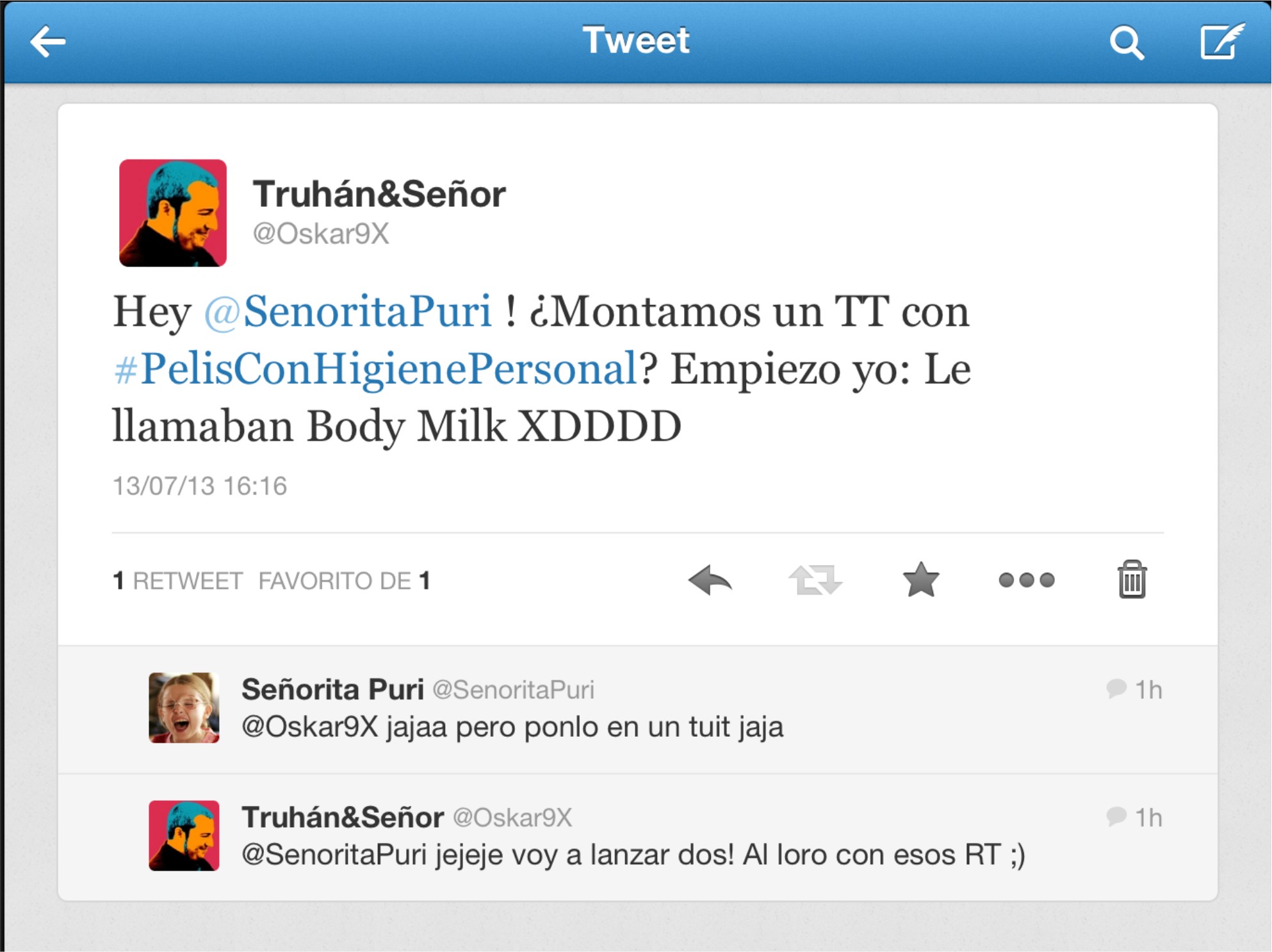Viewport: 1272px width, 952px height.
Task: Reply to the tweet with arrow icon
Action: coord(710,580)
